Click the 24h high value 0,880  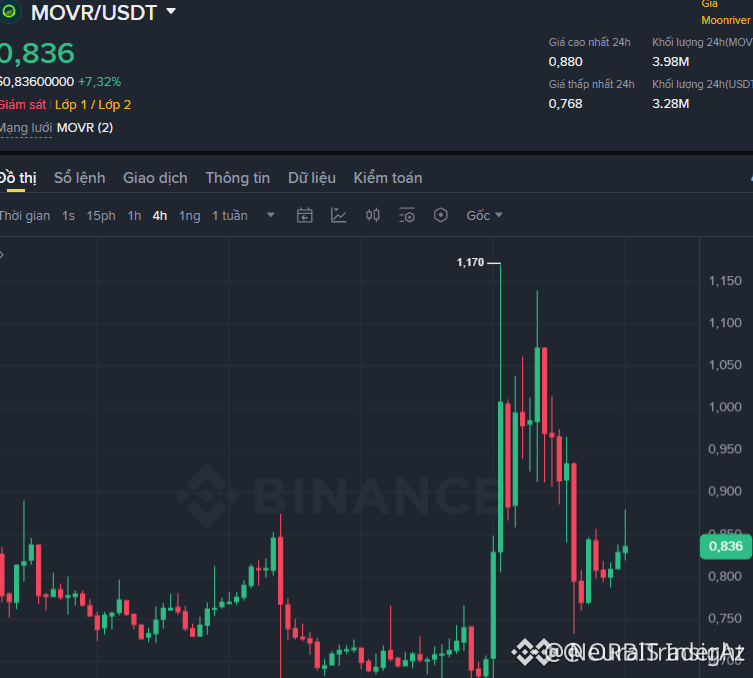(x=565, y=62)
